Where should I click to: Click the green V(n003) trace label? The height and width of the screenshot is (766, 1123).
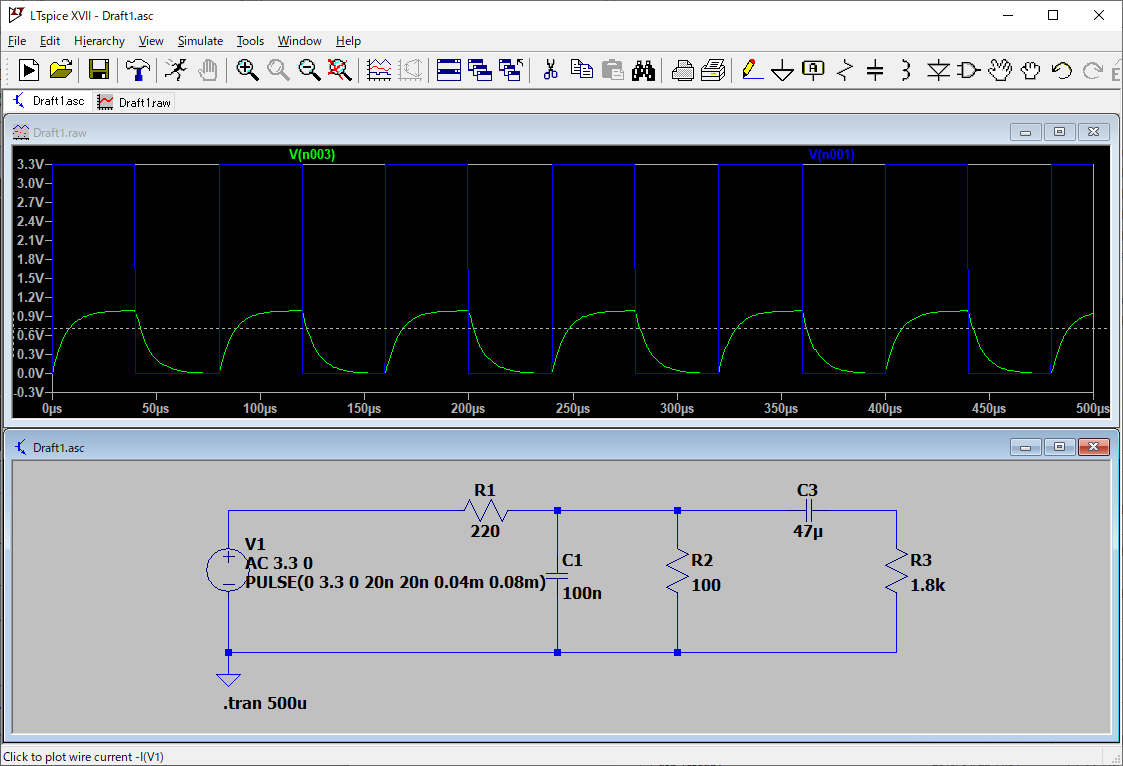pos(311,155)
